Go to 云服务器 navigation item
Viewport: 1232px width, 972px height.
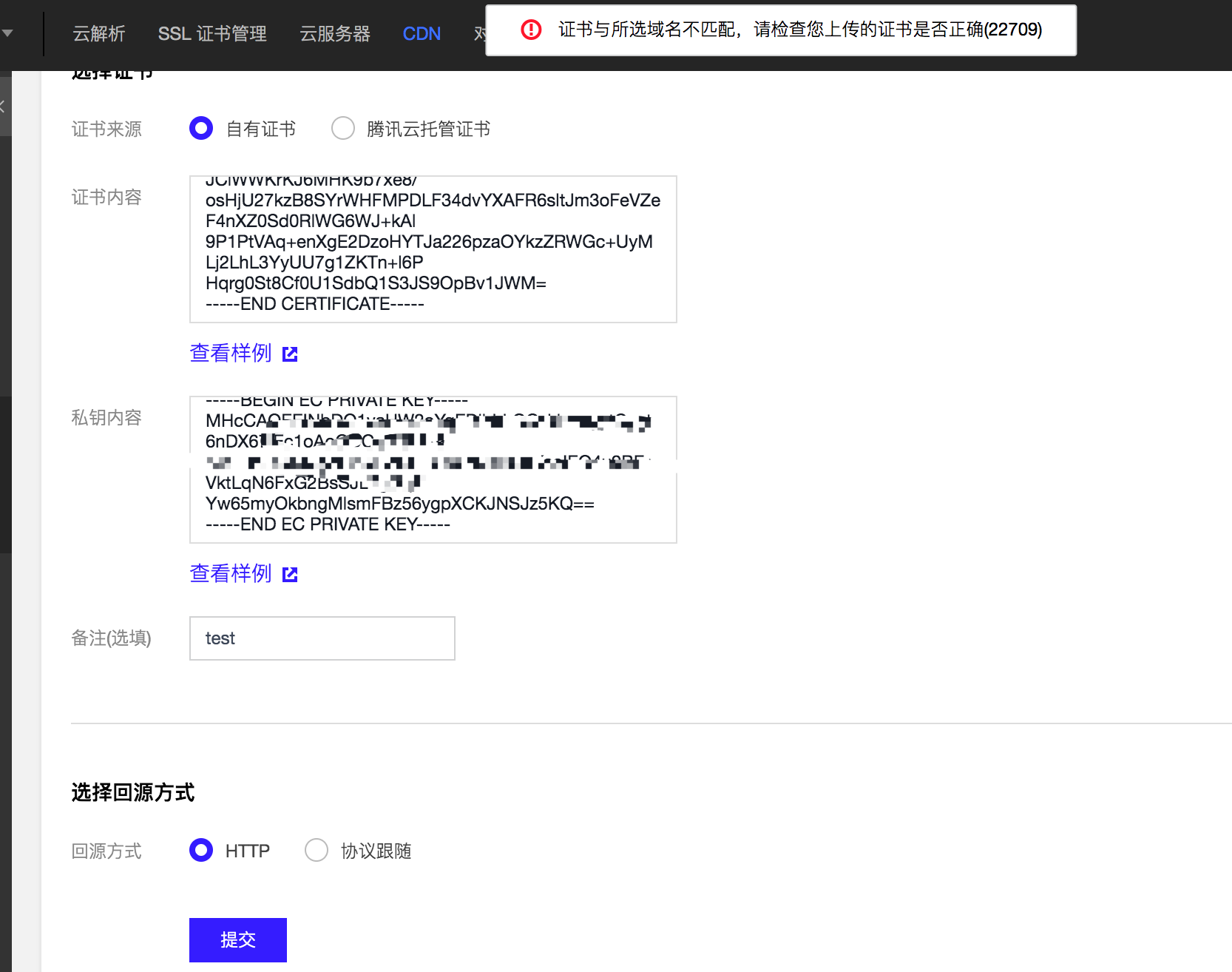click(x=335, y=34)
